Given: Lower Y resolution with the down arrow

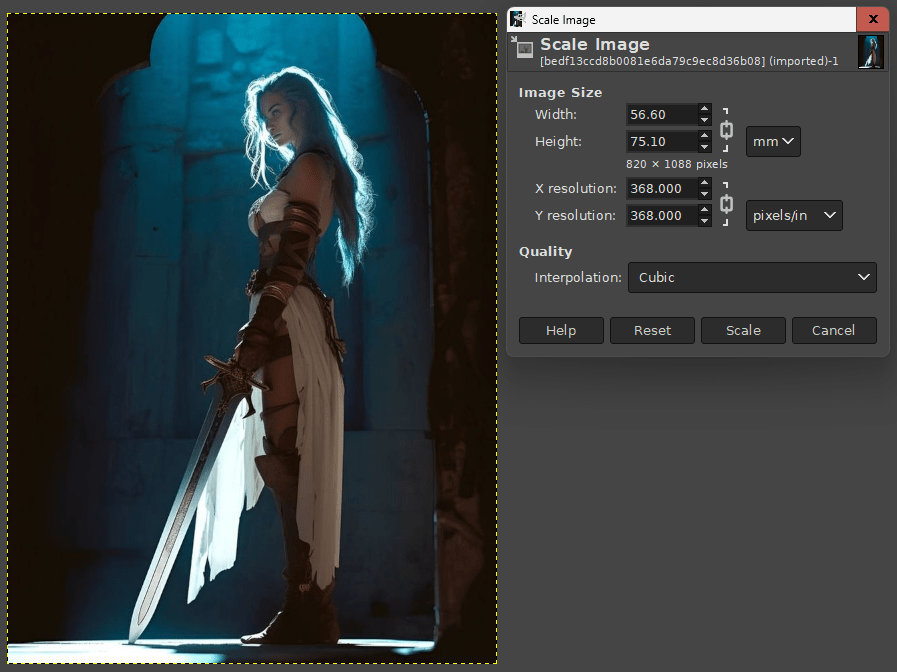Looking at the screenshot, I should pos(705,221).
